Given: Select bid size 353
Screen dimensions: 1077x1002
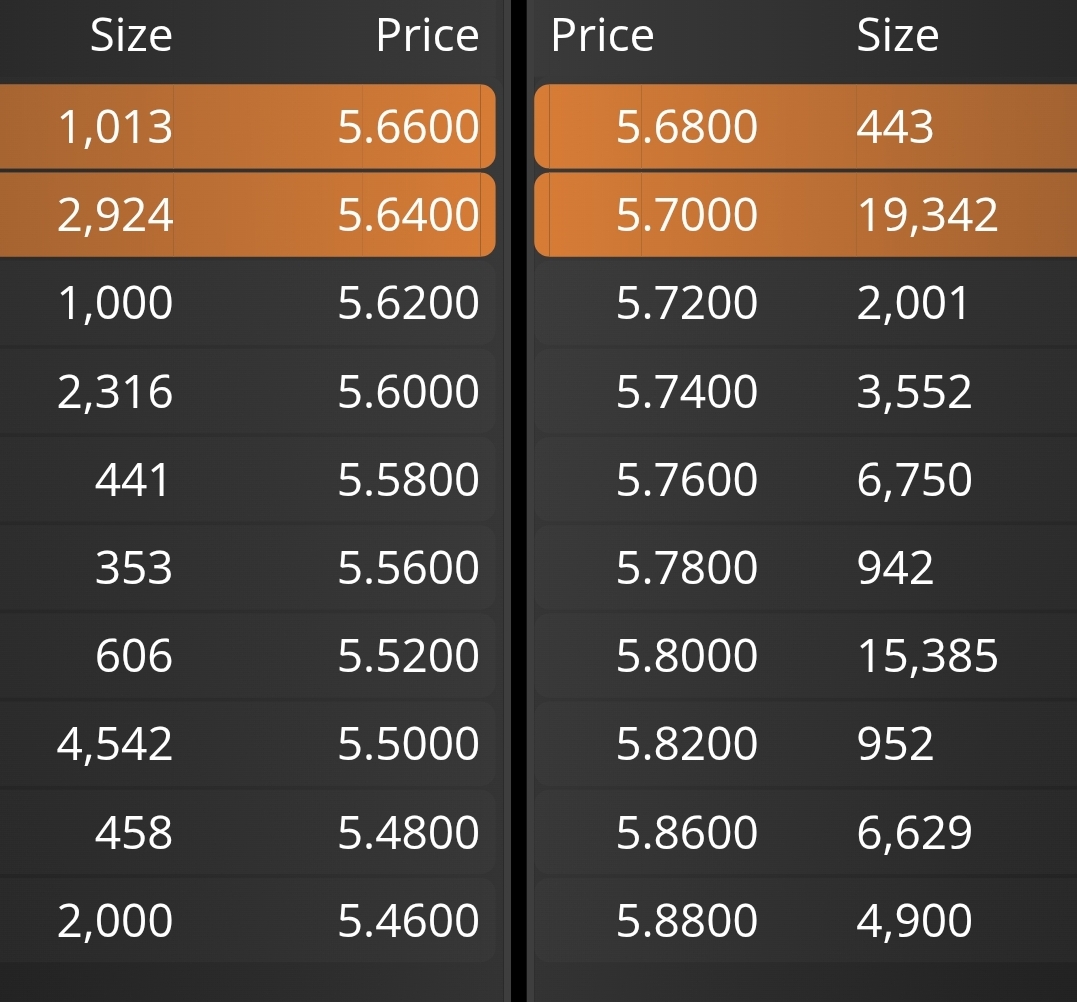Looking at the screenshot, I should point(133,567).
